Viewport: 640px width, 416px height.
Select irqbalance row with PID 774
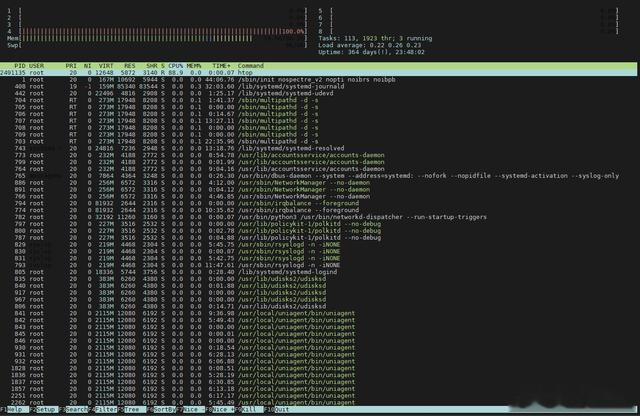[318, 210]
